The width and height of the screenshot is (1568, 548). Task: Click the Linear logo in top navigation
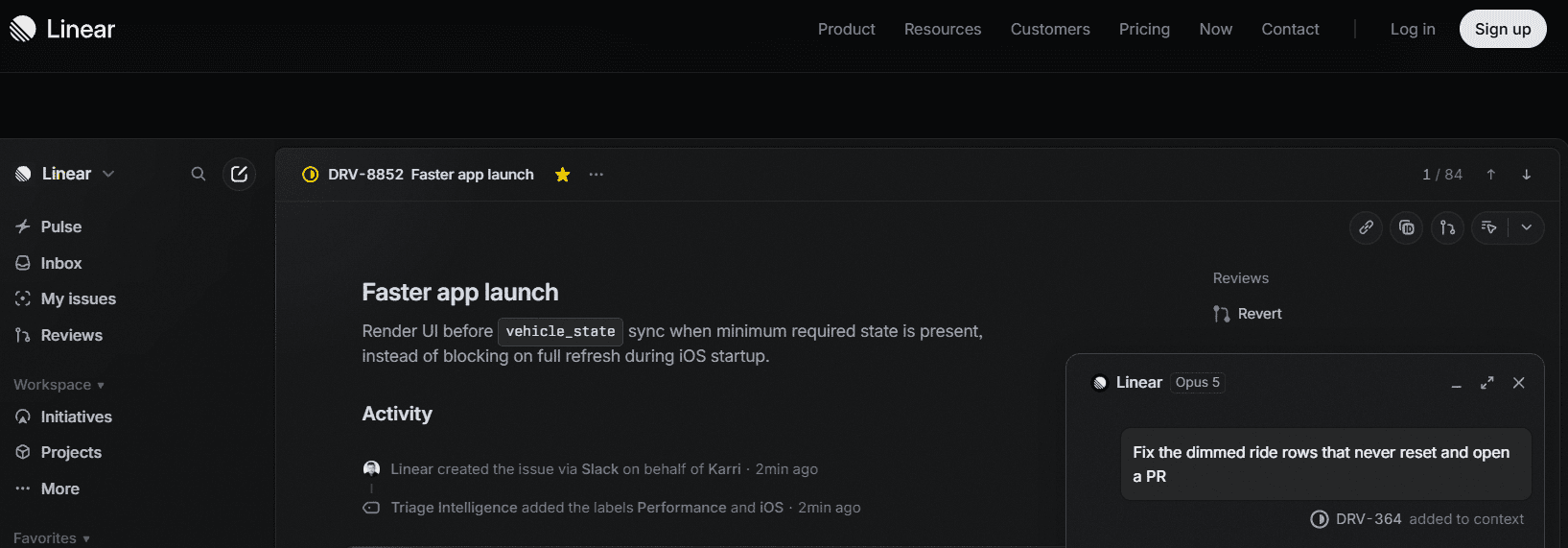(62, 29)
